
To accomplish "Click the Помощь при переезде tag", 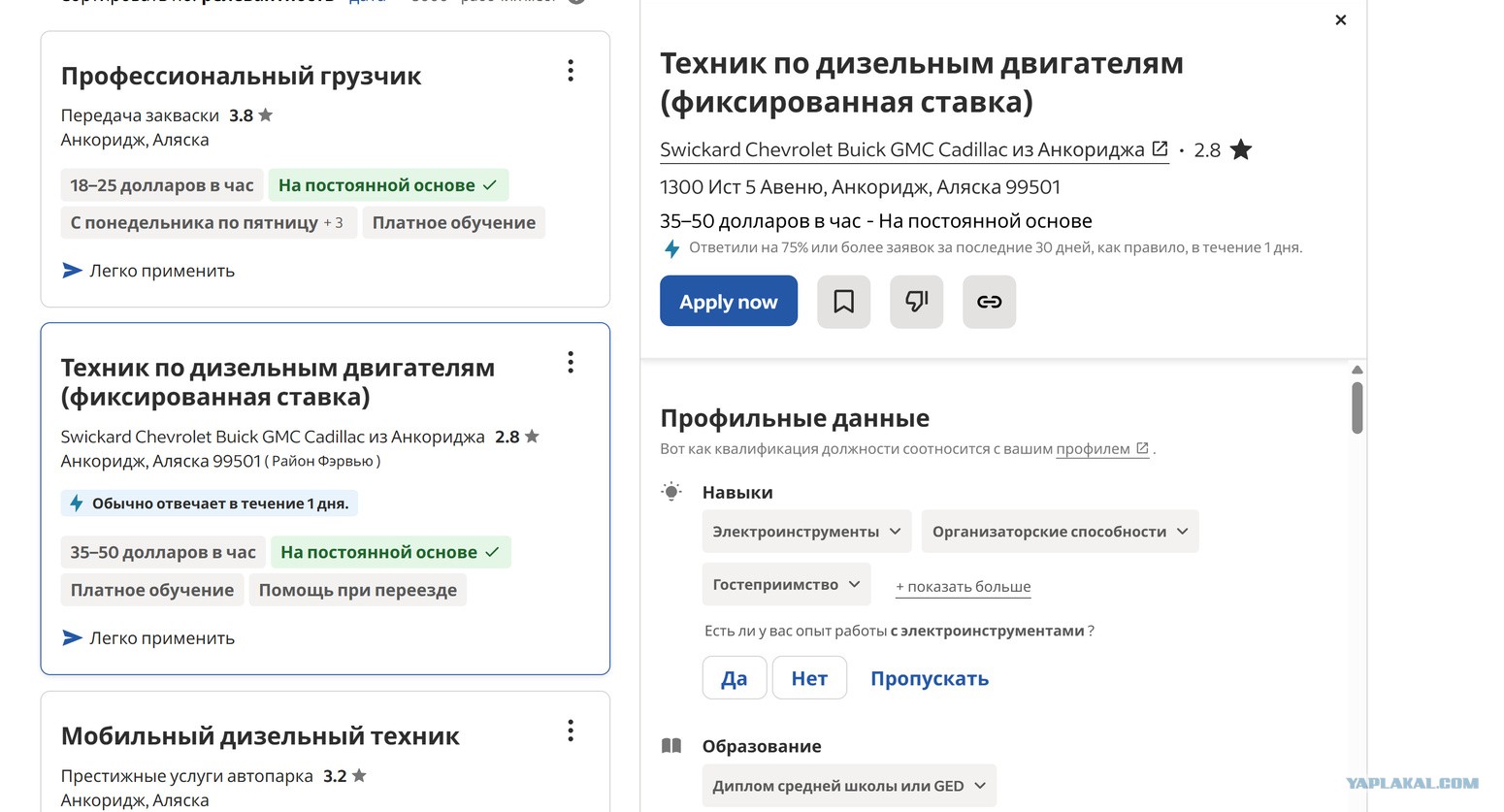I will [x=358, y=590].
